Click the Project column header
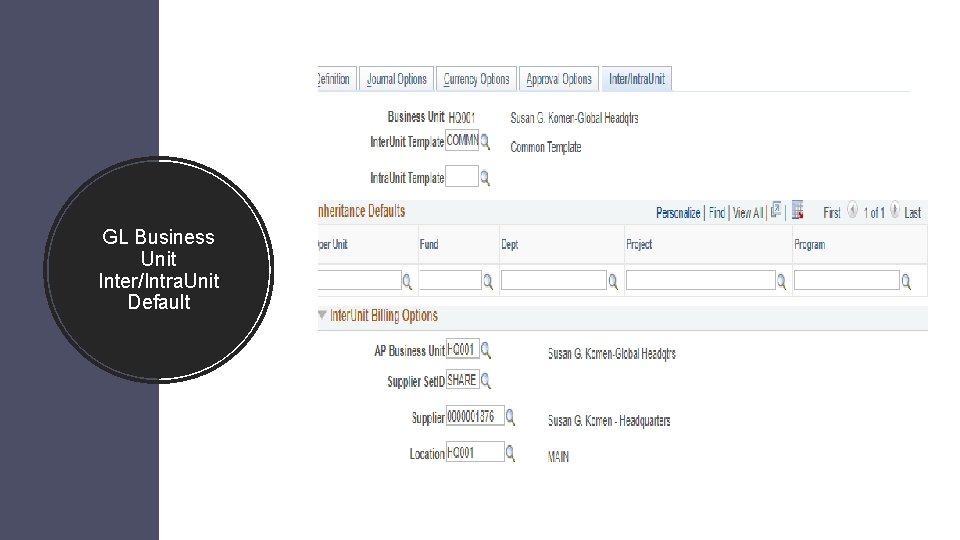The width and height of the screenshot is (960, 540). [x=639, y=244]
